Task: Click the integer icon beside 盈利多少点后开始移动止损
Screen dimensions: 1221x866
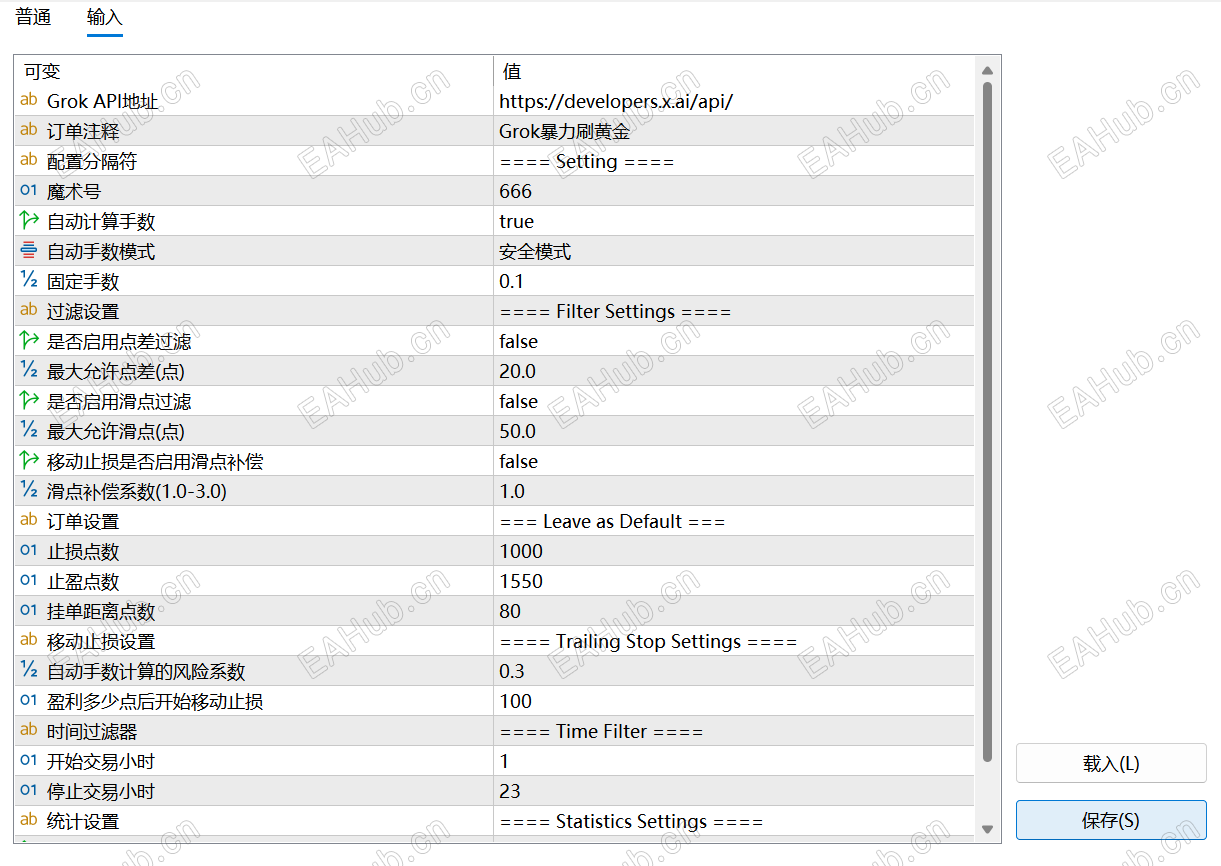Action: coord(28,700)
